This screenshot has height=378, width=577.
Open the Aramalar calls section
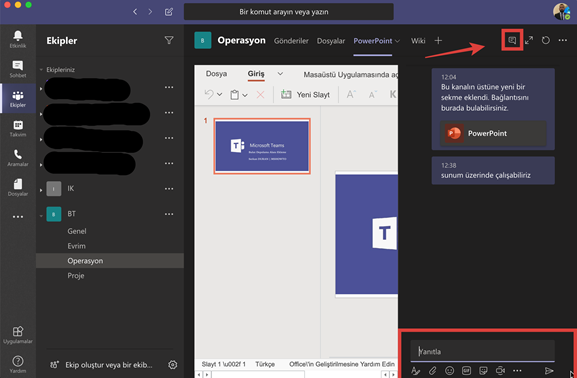[x=18, y=158]
